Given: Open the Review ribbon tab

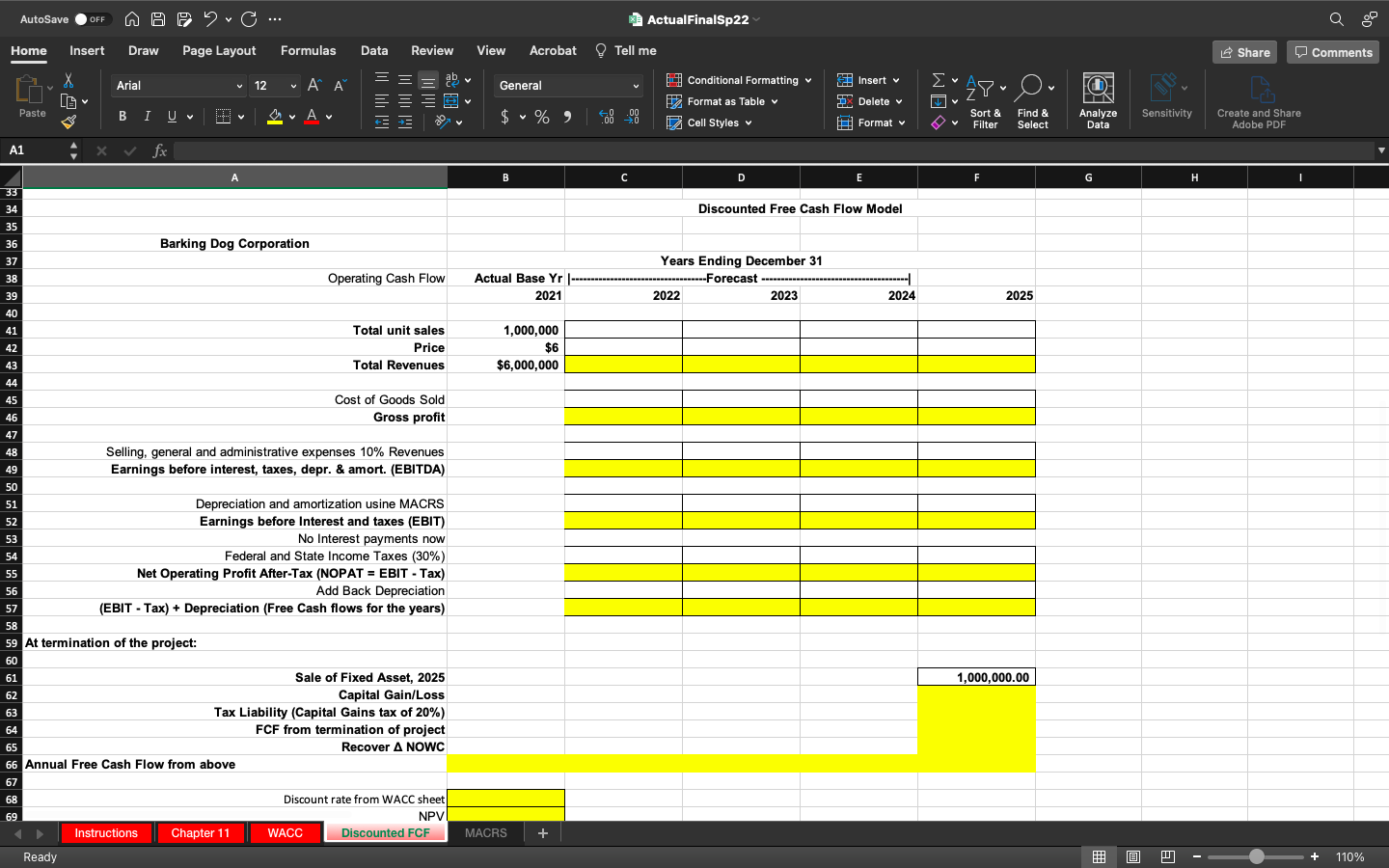Looking at the screenshot, I should click(432, 51).
